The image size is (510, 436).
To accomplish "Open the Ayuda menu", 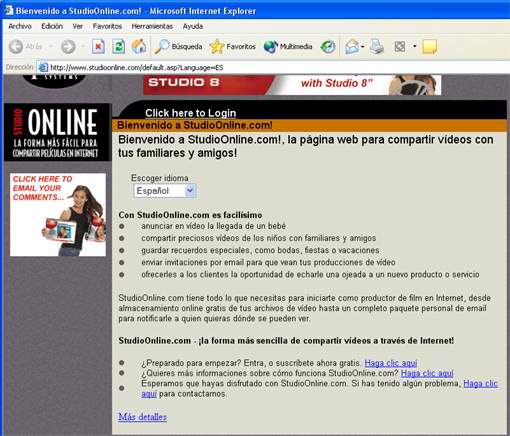I will [193, 26].
